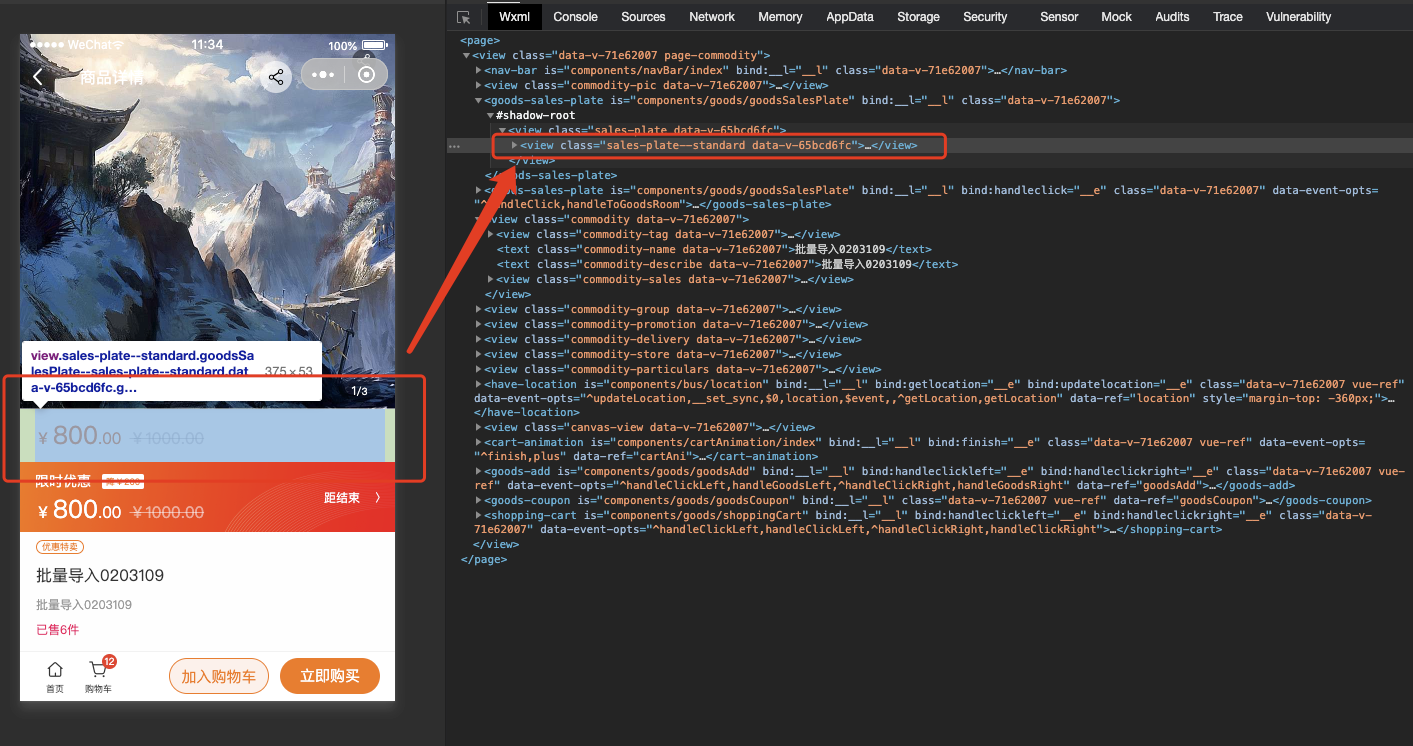This screenshot has height=746, width=1413.
Task: Switch to the Storage tab
Action: 918,17
